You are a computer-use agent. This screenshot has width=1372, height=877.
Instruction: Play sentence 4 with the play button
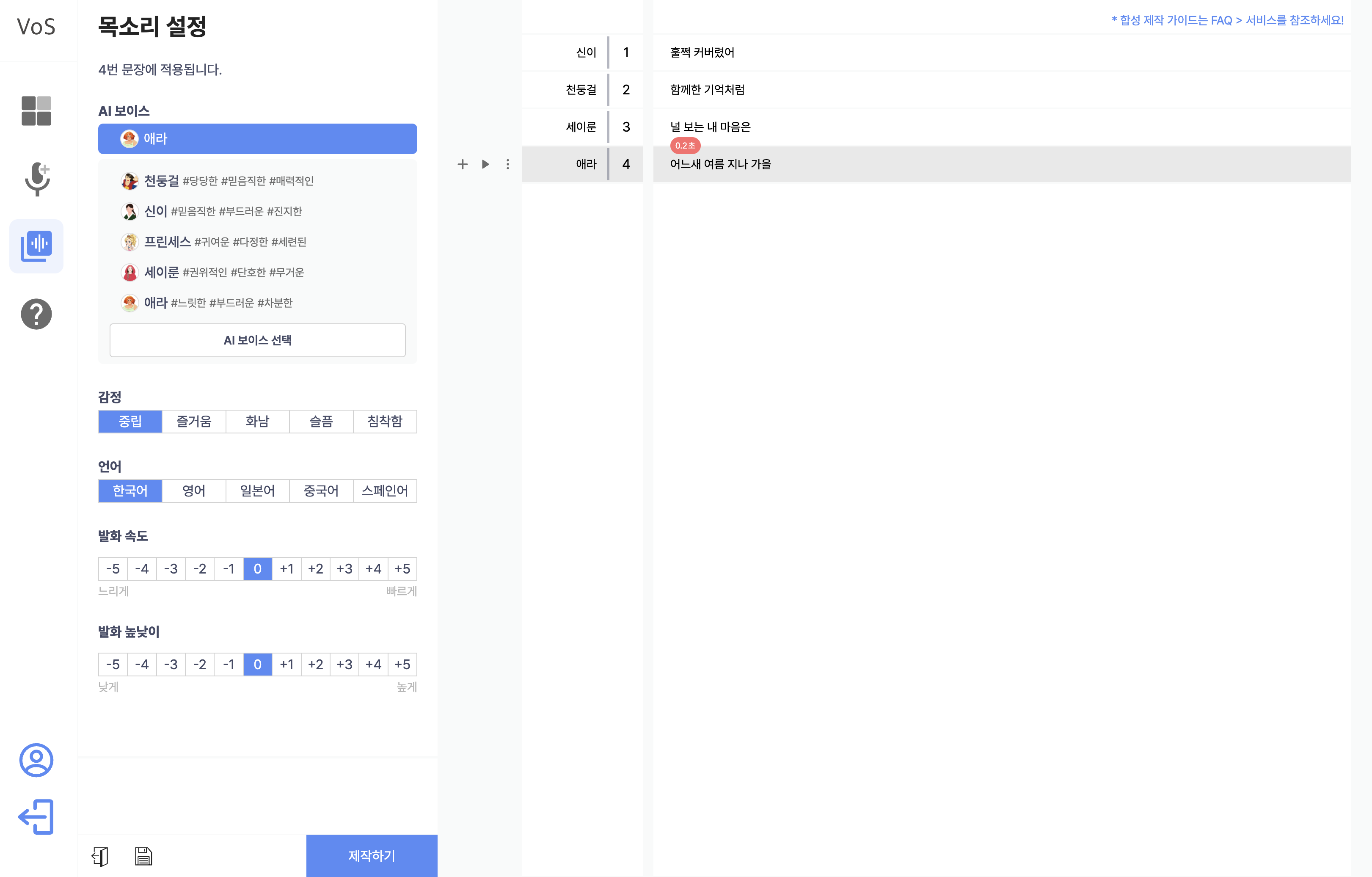click(x=485, y=164)
